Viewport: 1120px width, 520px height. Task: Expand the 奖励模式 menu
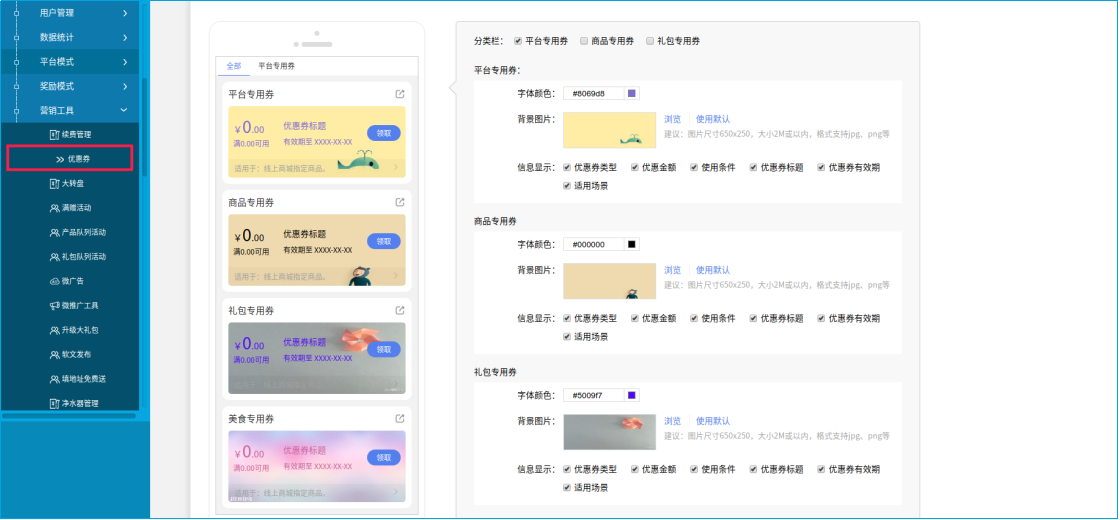(70, 86)
